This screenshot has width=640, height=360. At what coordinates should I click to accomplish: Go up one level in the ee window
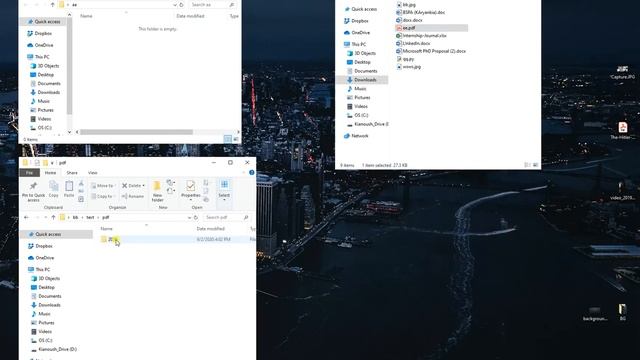(52, 5)
